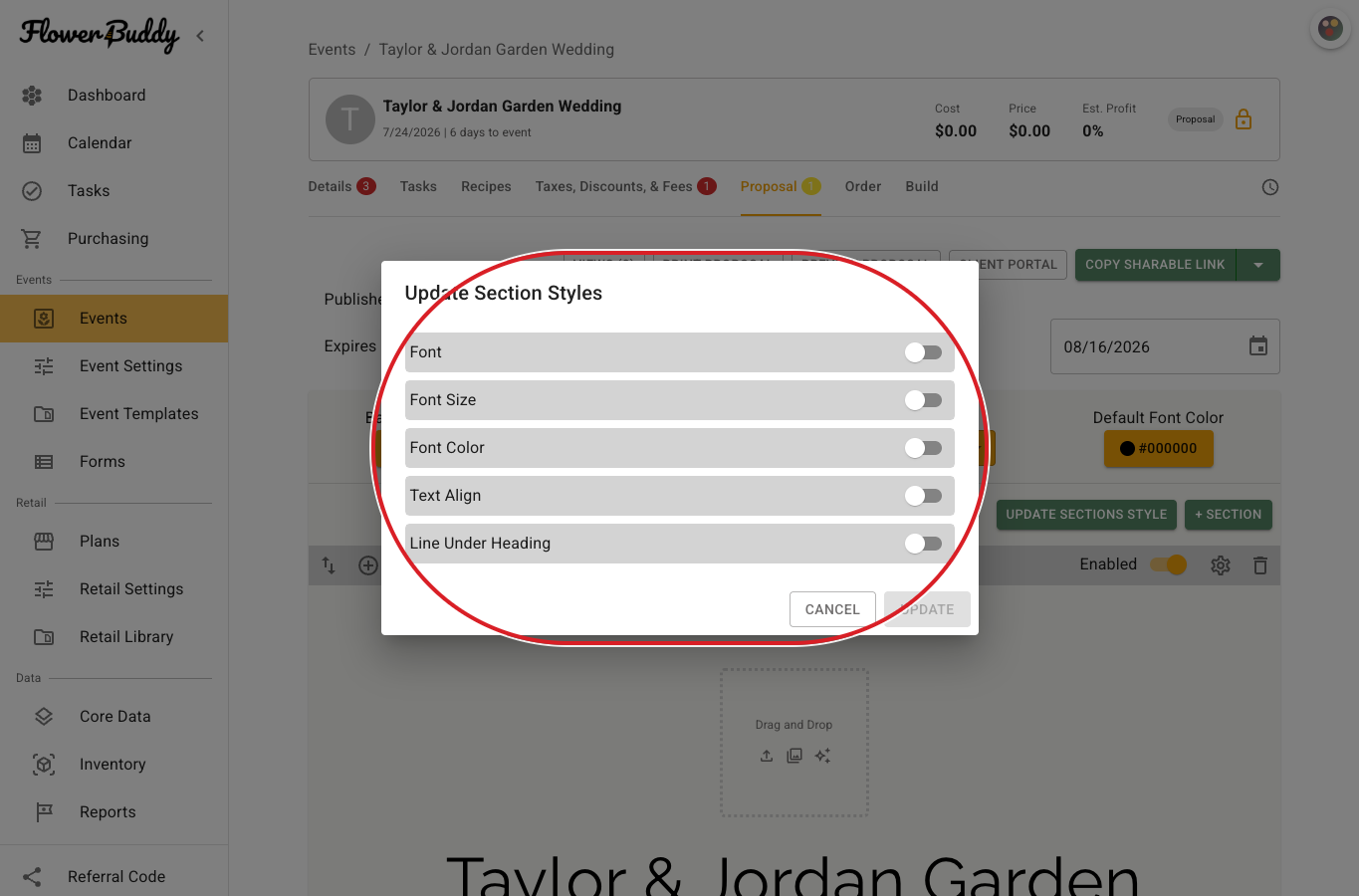Click the Referral Code share icon

point(32,877)
